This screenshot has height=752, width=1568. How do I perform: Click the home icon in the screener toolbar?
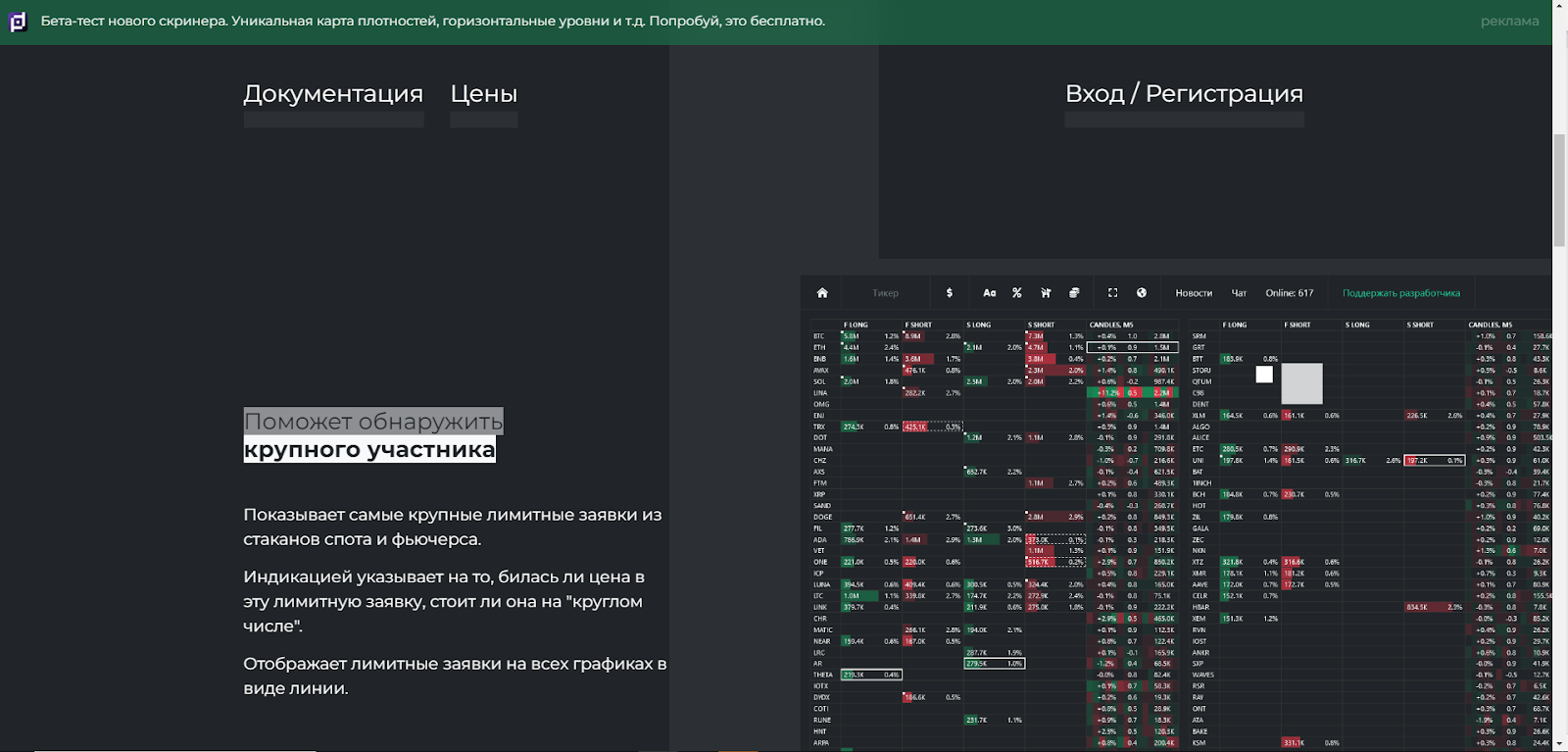click(822, 293)
